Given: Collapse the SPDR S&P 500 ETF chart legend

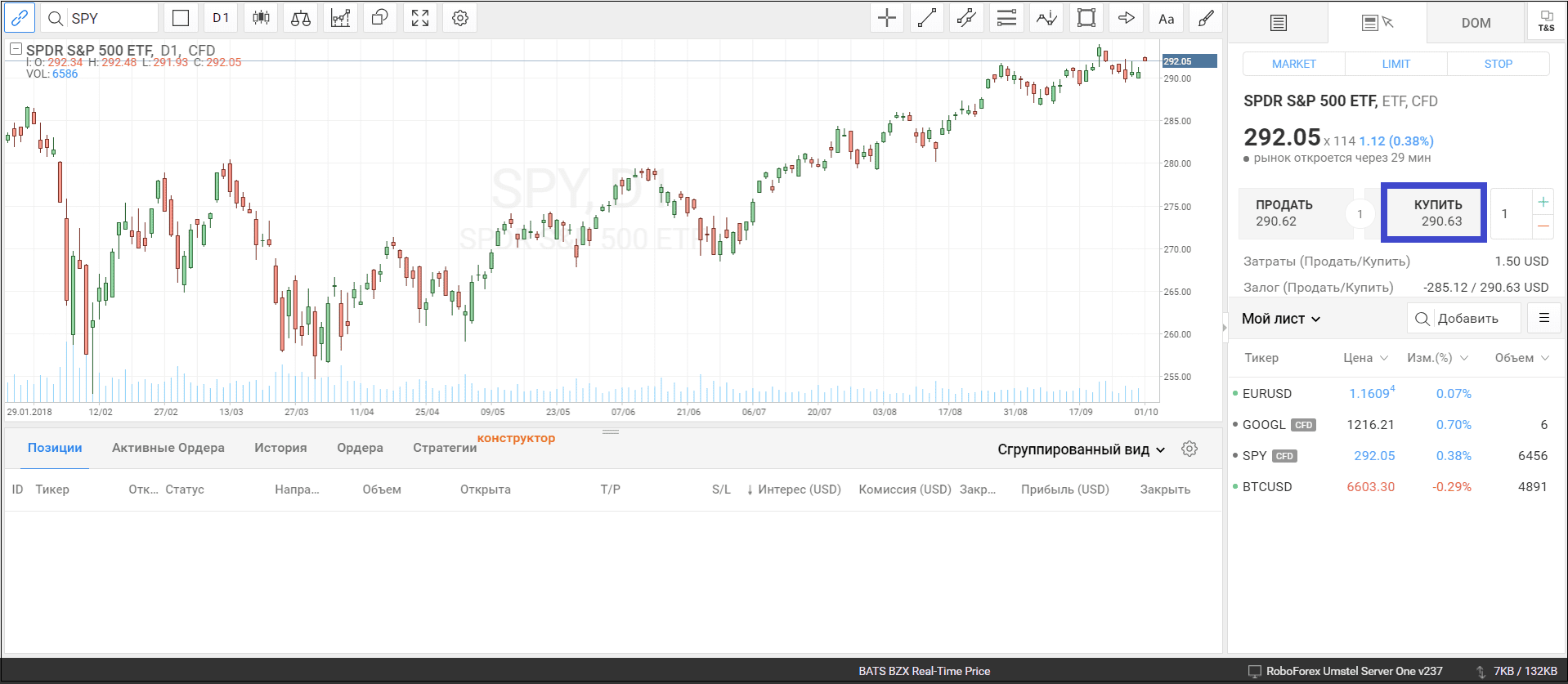Looking at the screenshot, I should [16, 49].
